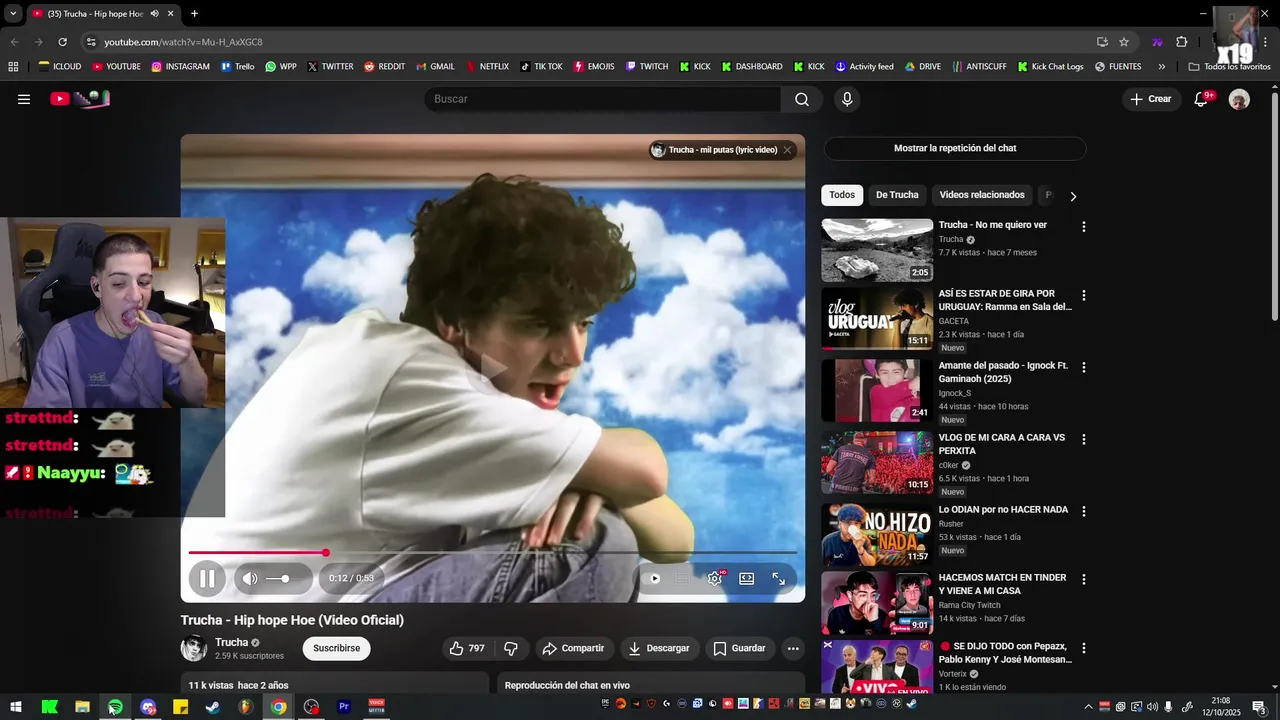1280x720 pixels.
Task: Open Trucha - No me quiero ver thumbnail
Action: [877, 250]
